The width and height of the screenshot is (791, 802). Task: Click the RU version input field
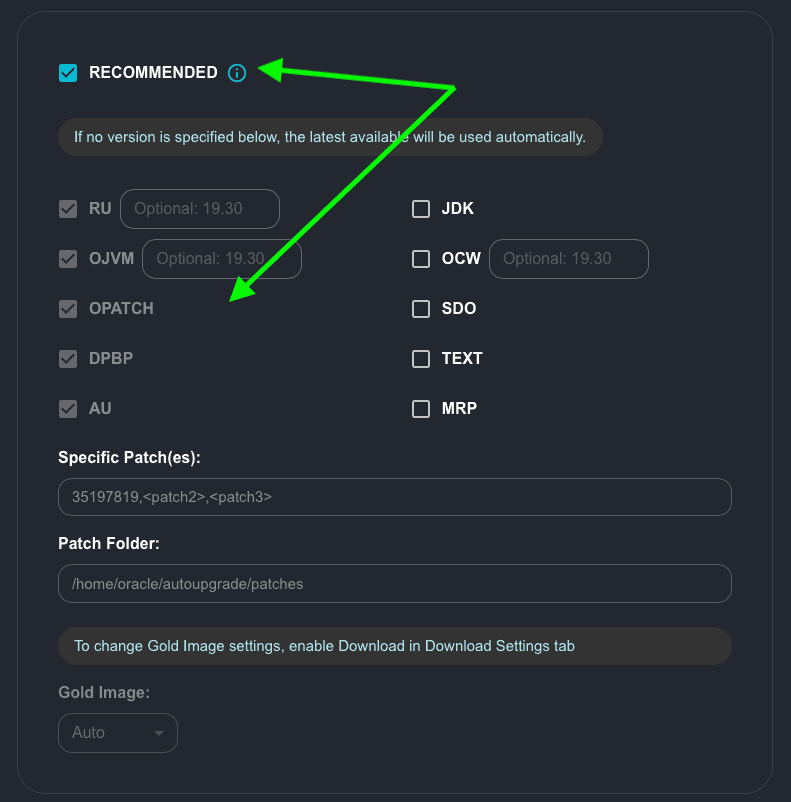tap(199, 208)
